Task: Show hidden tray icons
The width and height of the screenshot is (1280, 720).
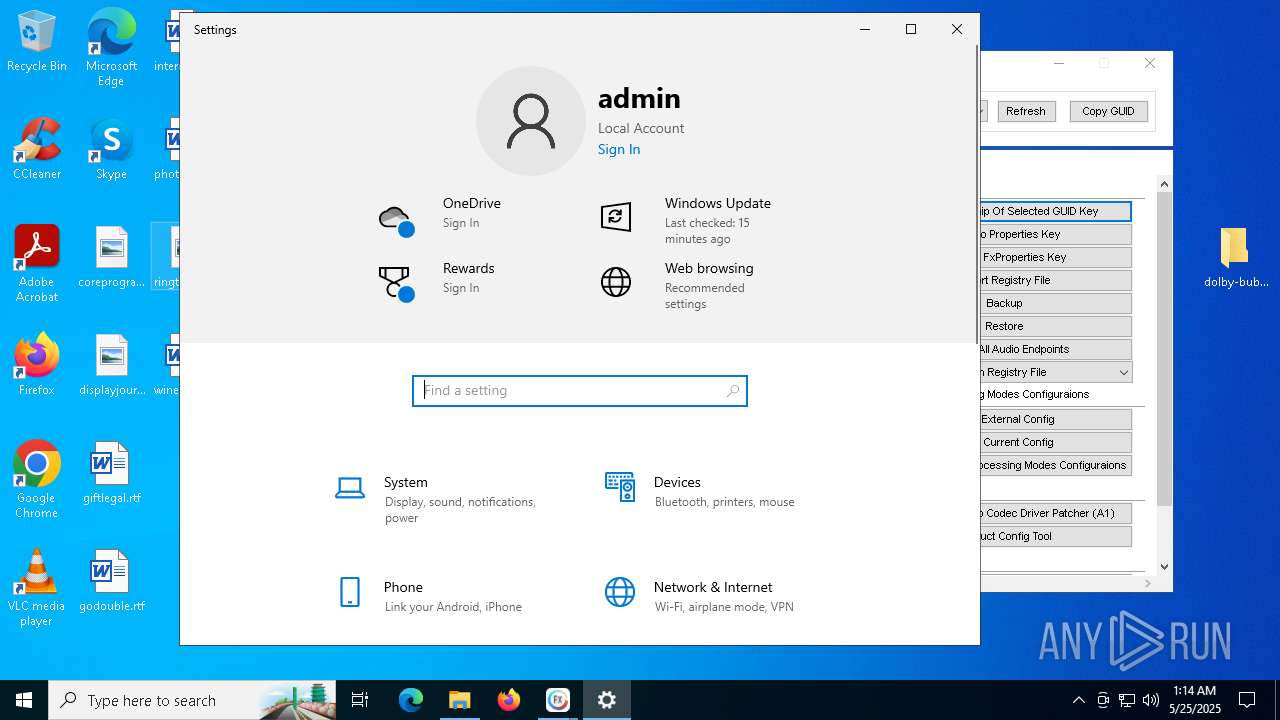Action: tap(1078, 700)
